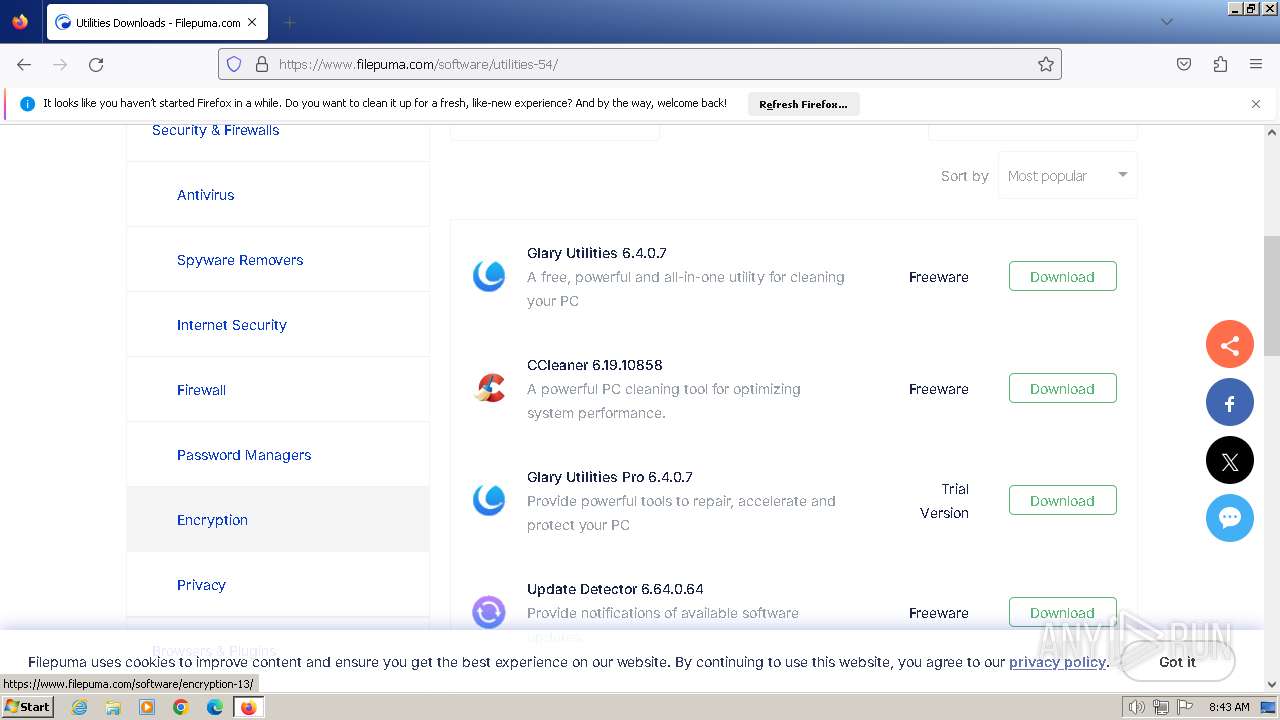Click the page vertical scrollbar thumb
The width and height of the screenshot is (1280, 720).
coord(1272,296)
